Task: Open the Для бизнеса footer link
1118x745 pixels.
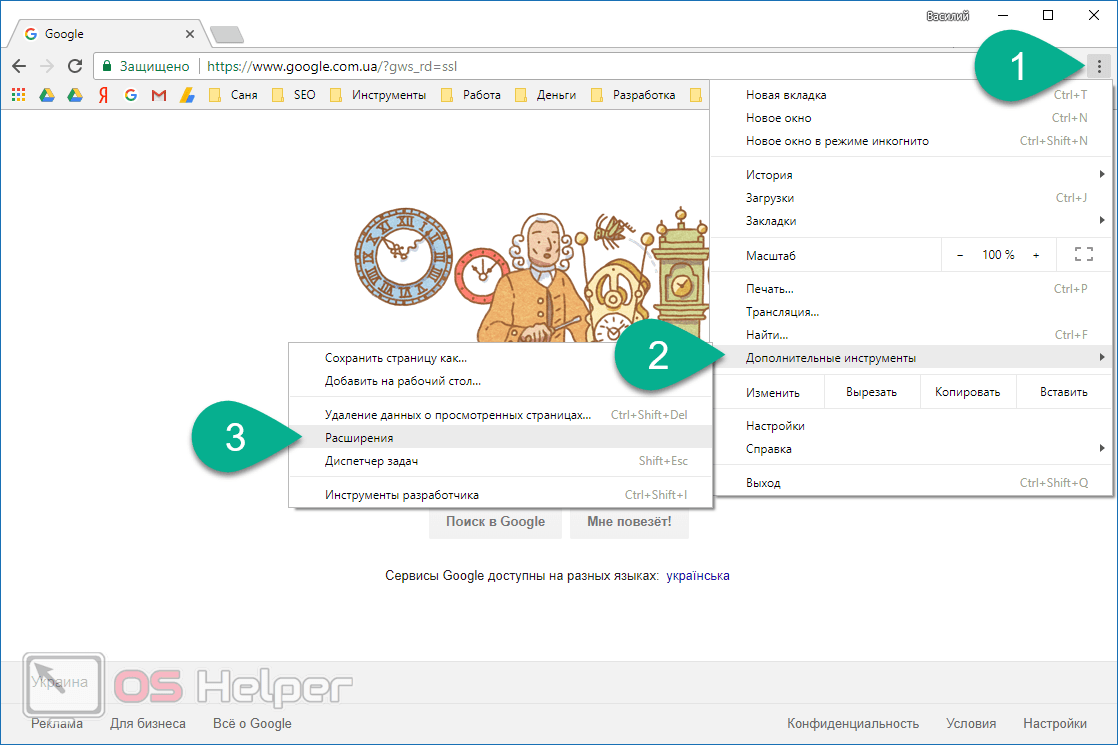Action: [x=148, y=723]
